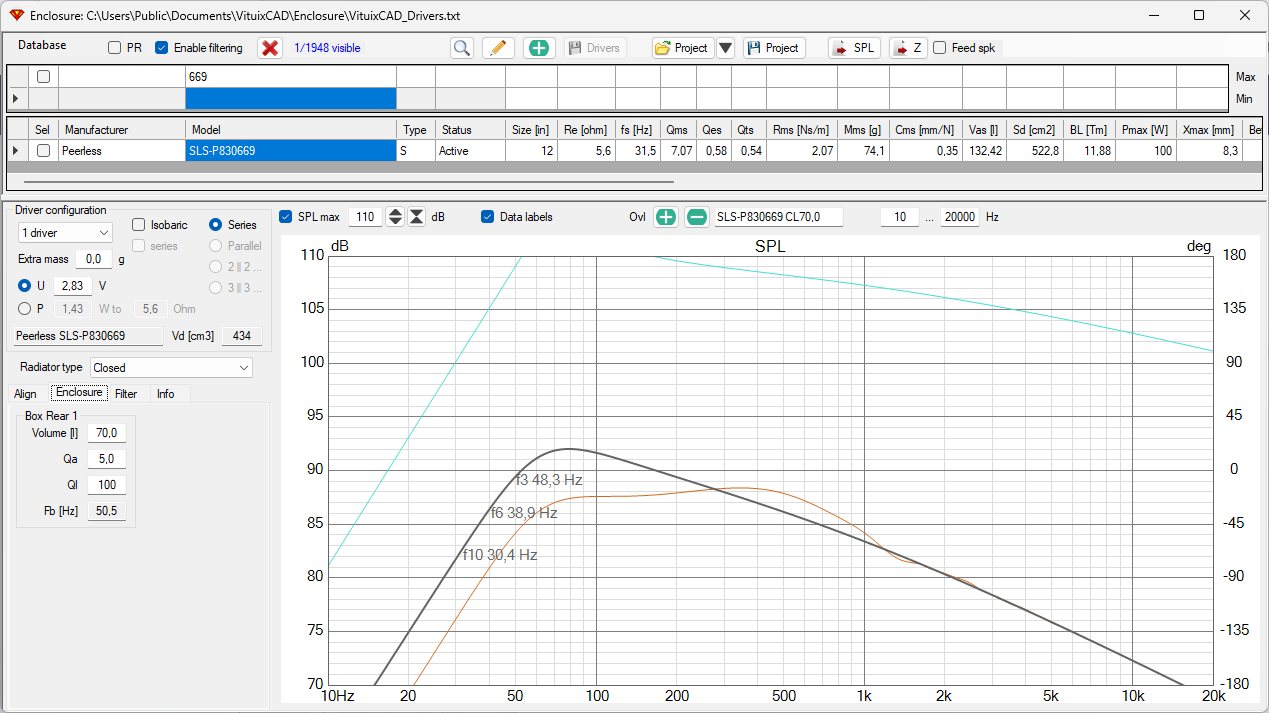
Task: Click the Ql field showing 100
Action: [x=106, y=485]
